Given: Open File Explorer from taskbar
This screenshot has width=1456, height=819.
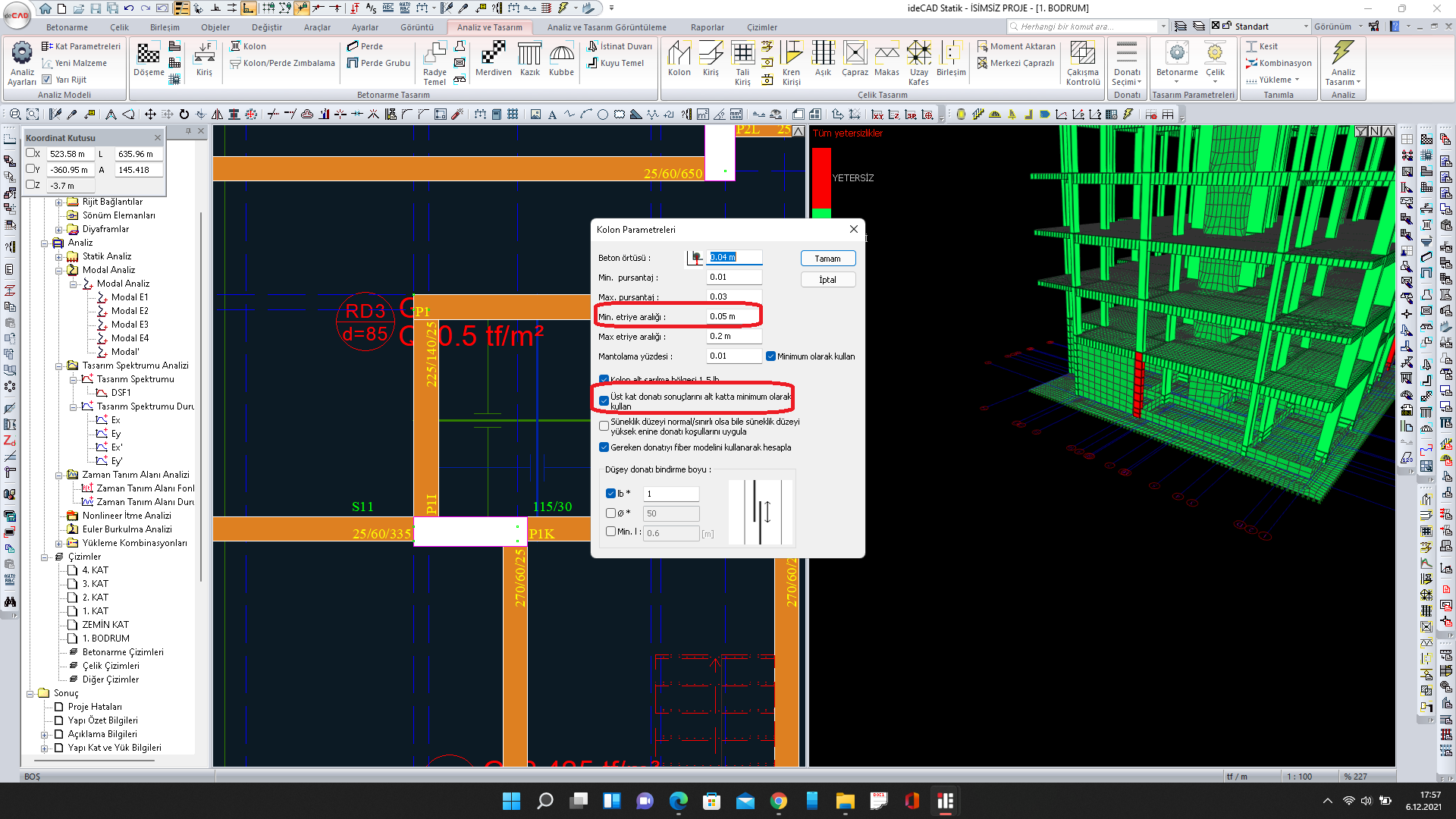Looking at the screenshot, I should 845,801.
